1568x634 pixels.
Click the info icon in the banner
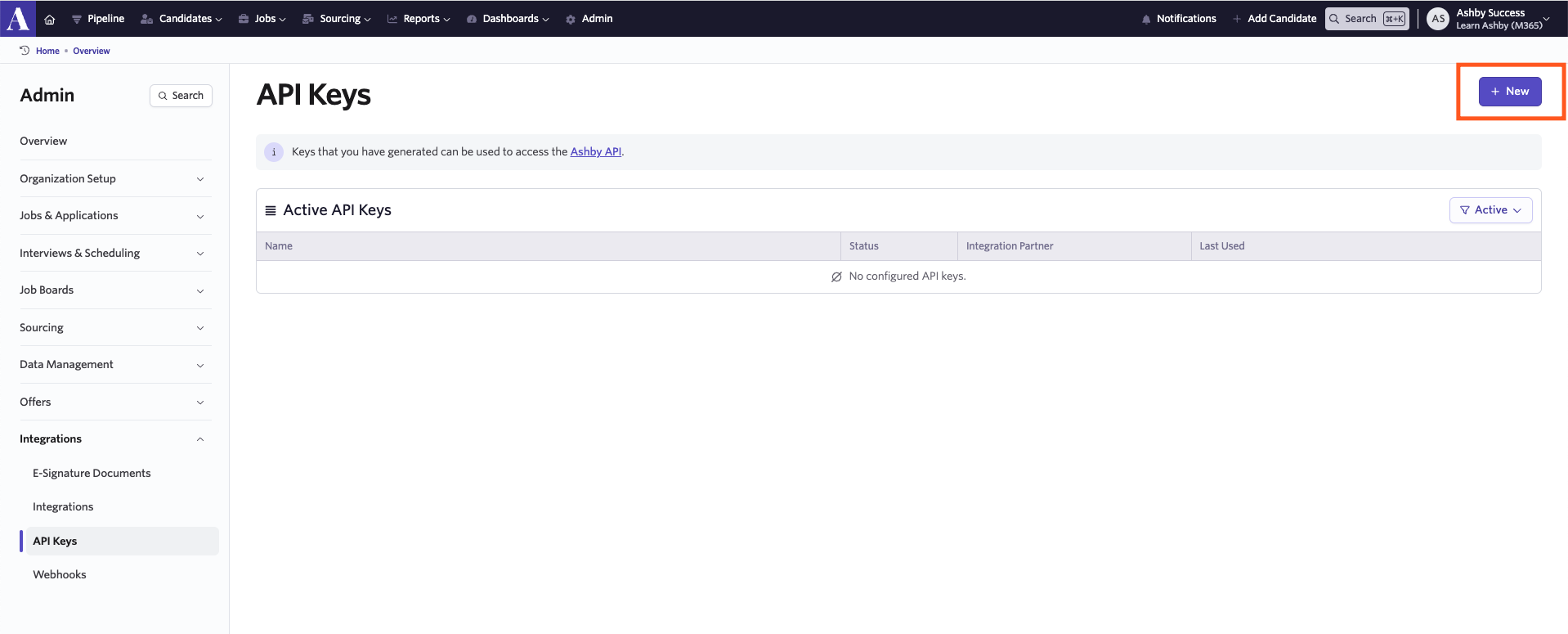click(274, 152)
